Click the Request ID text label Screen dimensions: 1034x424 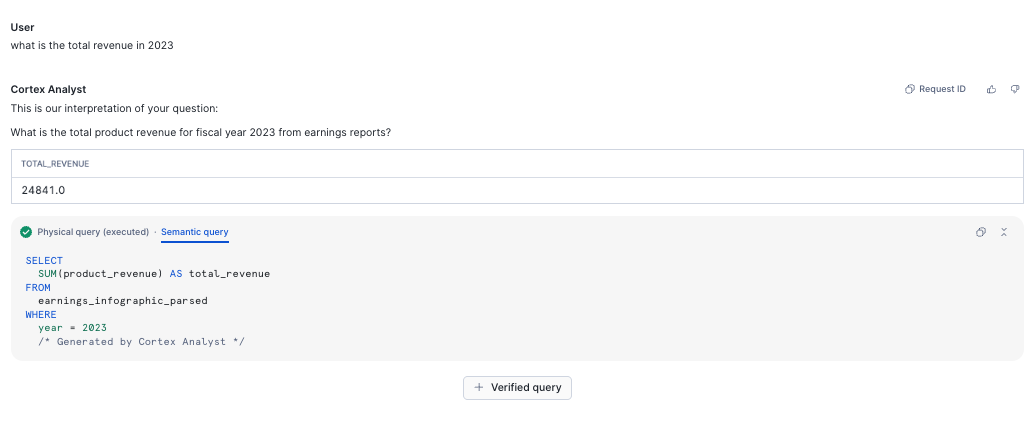pos(942,89)
